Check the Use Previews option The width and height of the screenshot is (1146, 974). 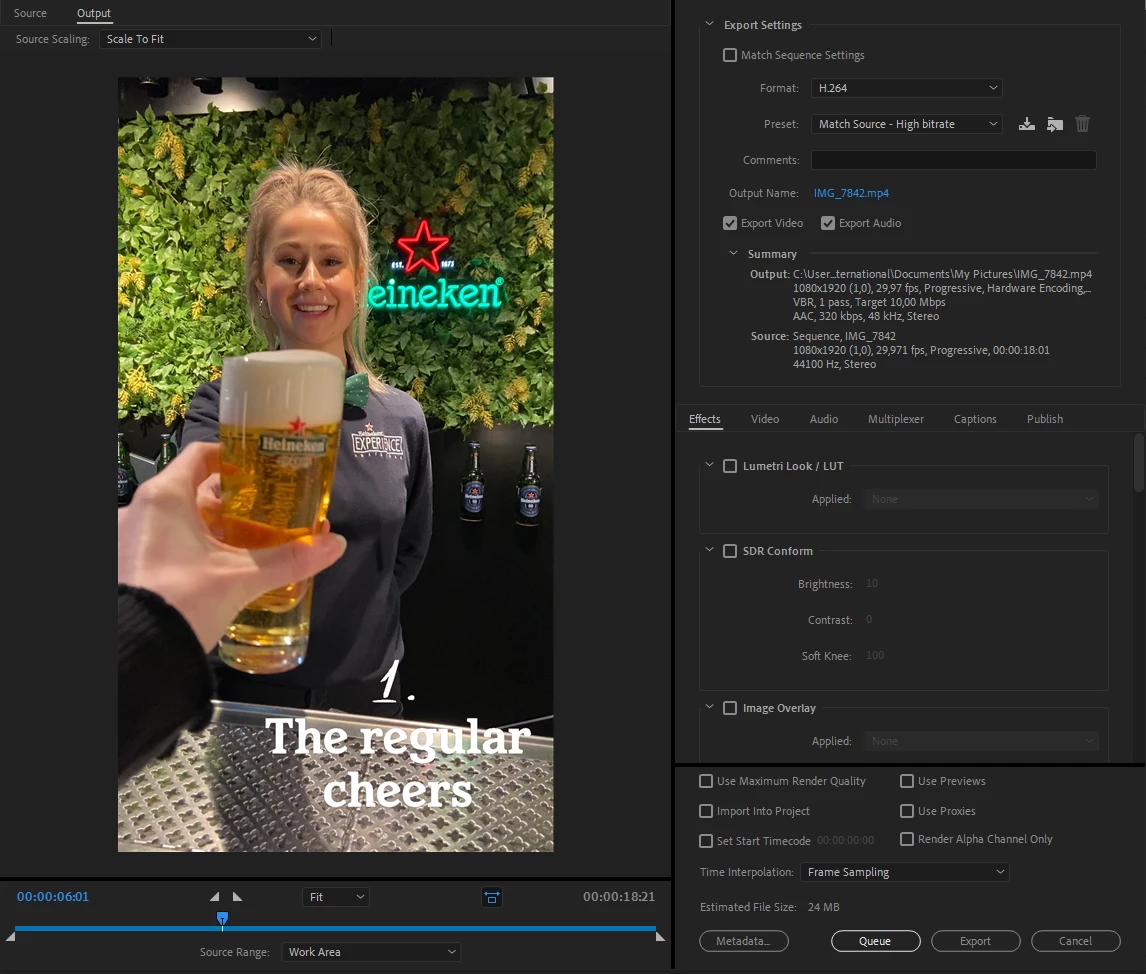(906, 781)
